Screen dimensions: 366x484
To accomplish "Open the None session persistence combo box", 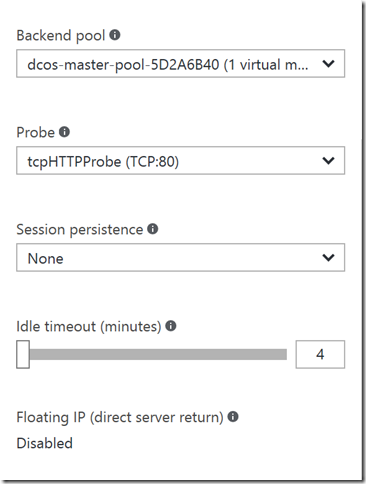I will click(180, 257).
